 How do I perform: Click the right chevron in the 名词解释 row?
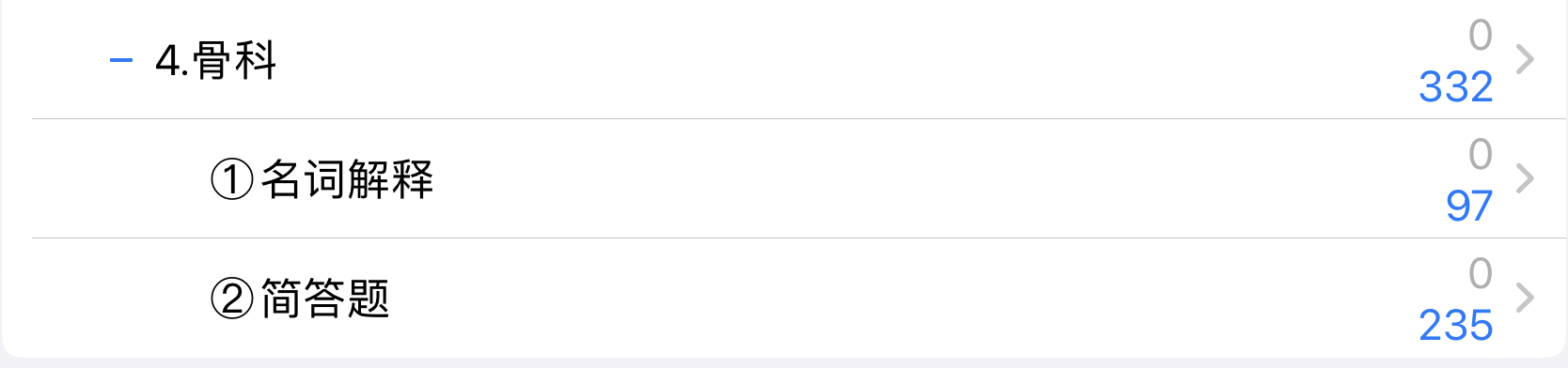point(1525,178)
